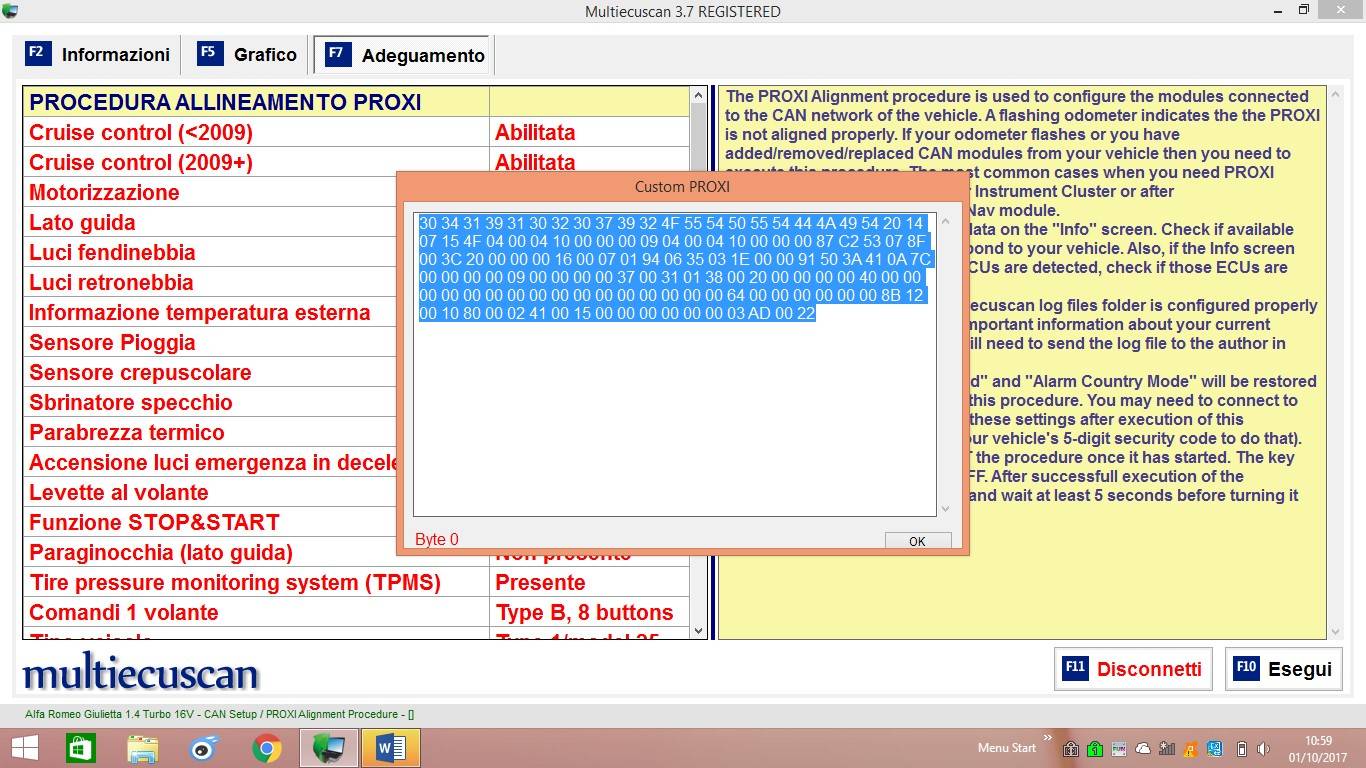The width and height of the screenshot is (1366, 768).
Task: Select 'Informazione temperatura esterna' row
Action: tap(210, 313)
